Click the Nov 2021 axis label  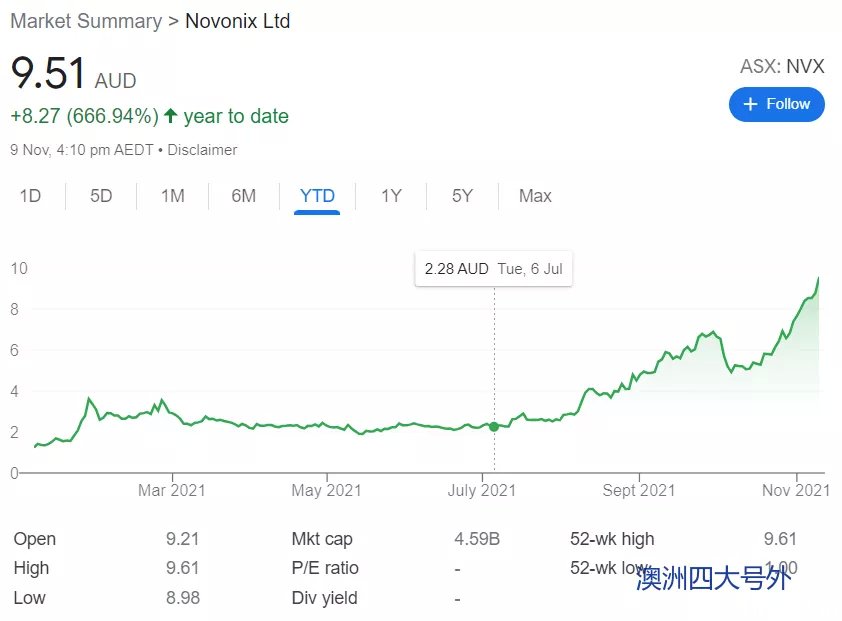pos(796,490)
